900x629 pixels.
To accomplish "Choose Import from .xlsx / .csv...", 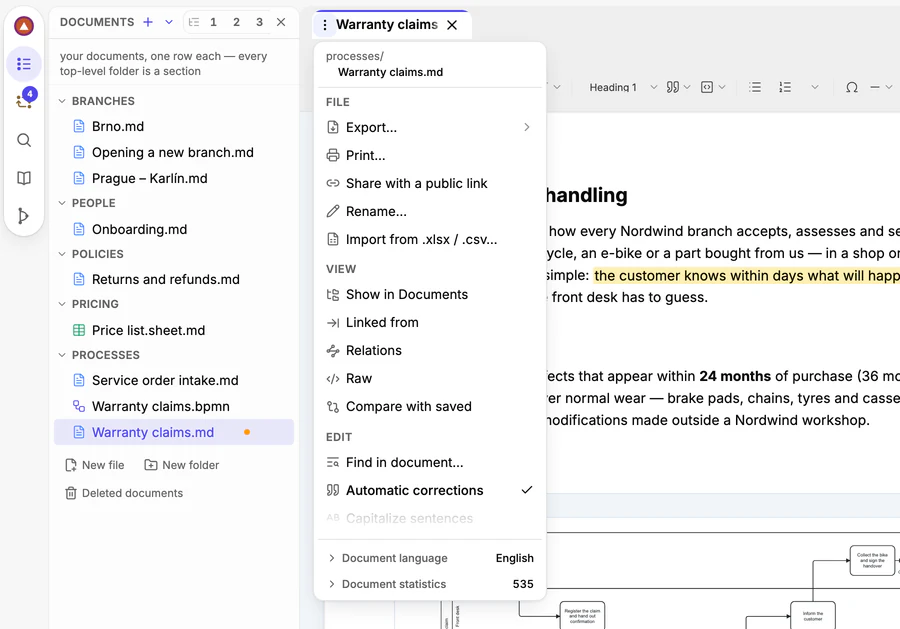I will pos(429,240).
